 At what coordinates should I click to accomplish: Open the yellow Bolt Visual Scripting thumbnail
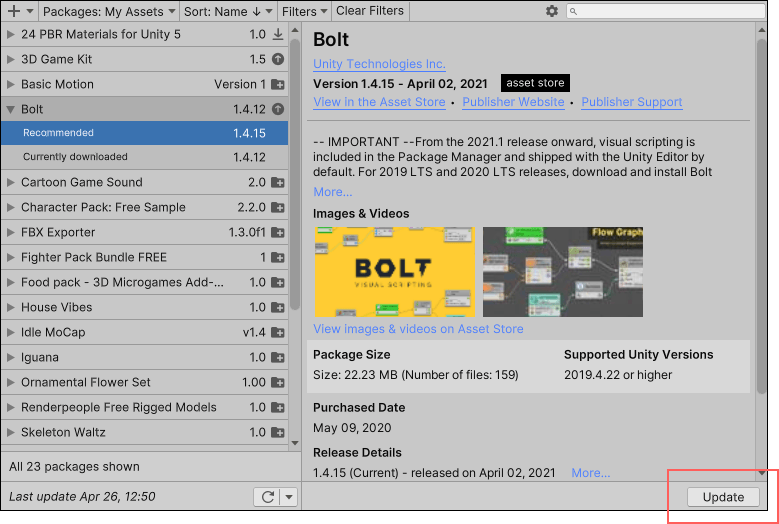point(395,272)
